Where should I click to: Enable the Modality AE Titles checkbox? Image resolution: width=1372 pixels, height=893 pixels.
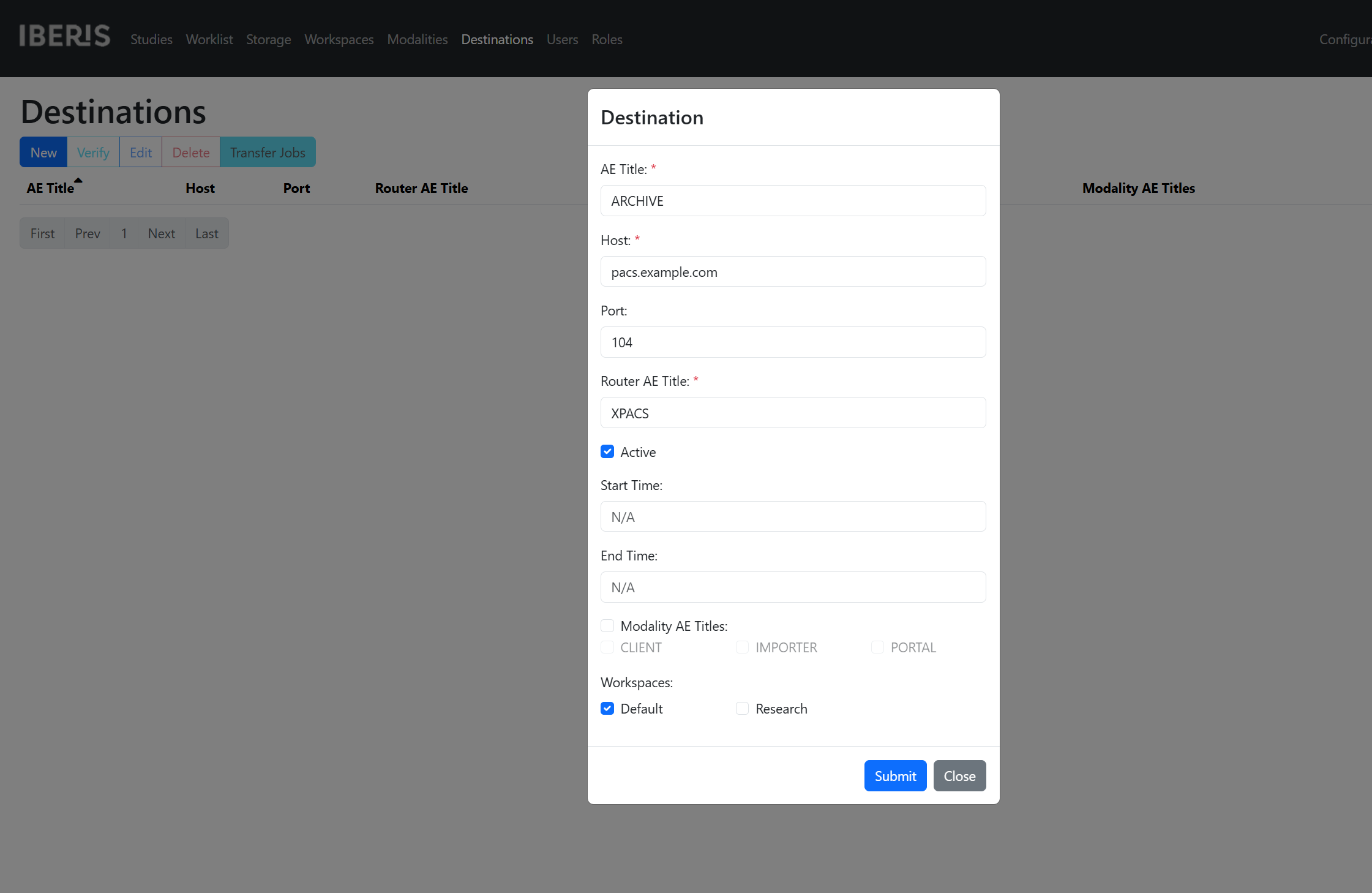tap(607, 625)
